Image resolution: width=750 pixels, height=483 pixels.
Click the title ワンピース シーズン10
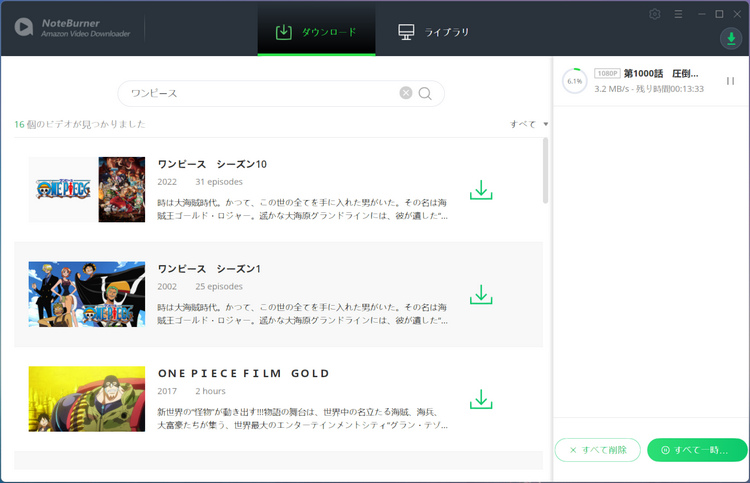[x=212, y=164]
